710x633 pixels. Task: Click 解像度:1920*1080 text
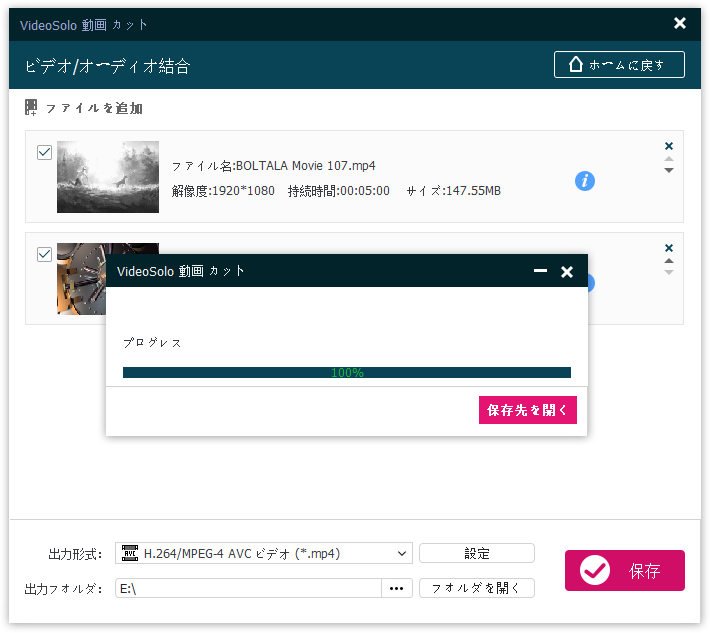[223, 191]
